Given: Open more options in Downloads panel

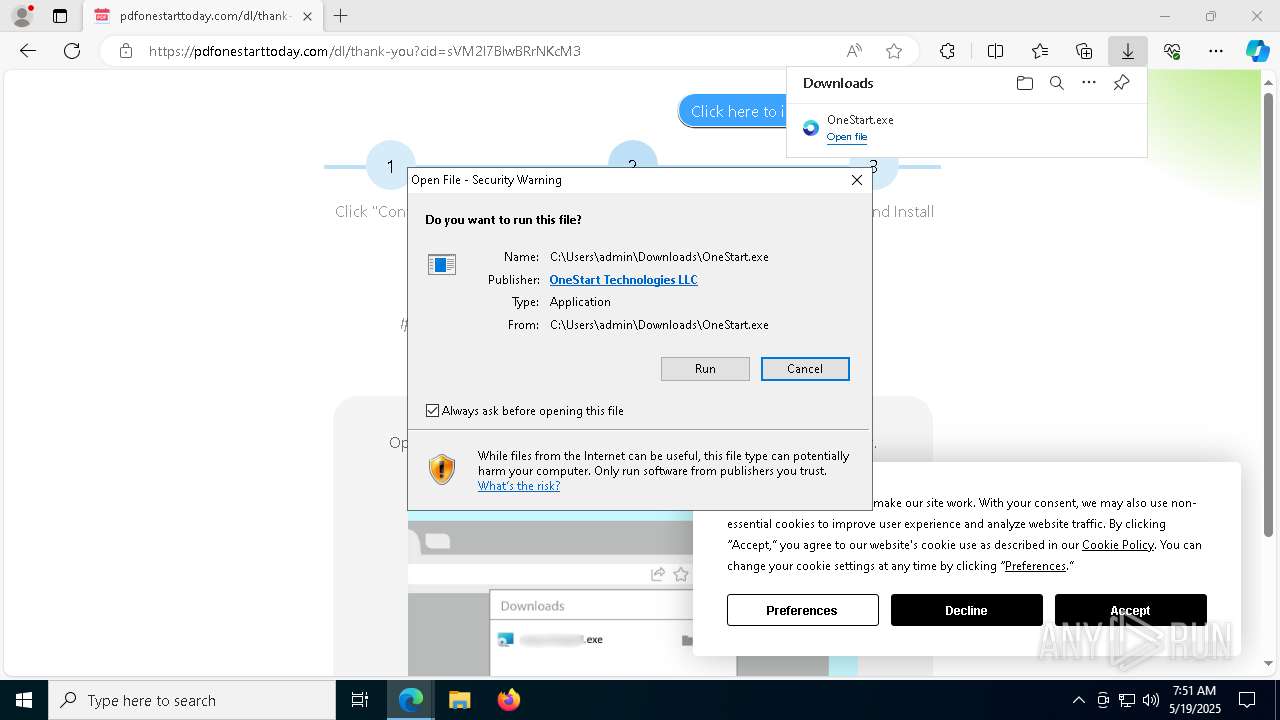Looking at the screenshot, I should [x=1089, y=83].
